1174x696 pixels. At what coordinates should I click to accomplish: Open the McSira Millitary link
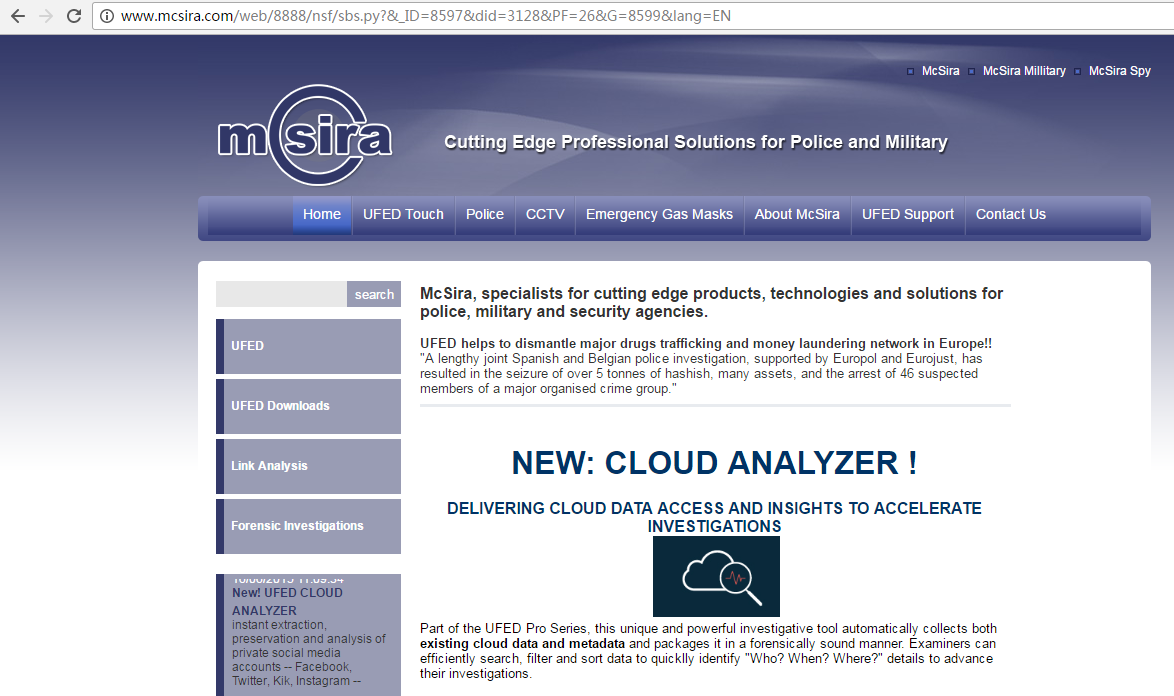[1024, 70]
